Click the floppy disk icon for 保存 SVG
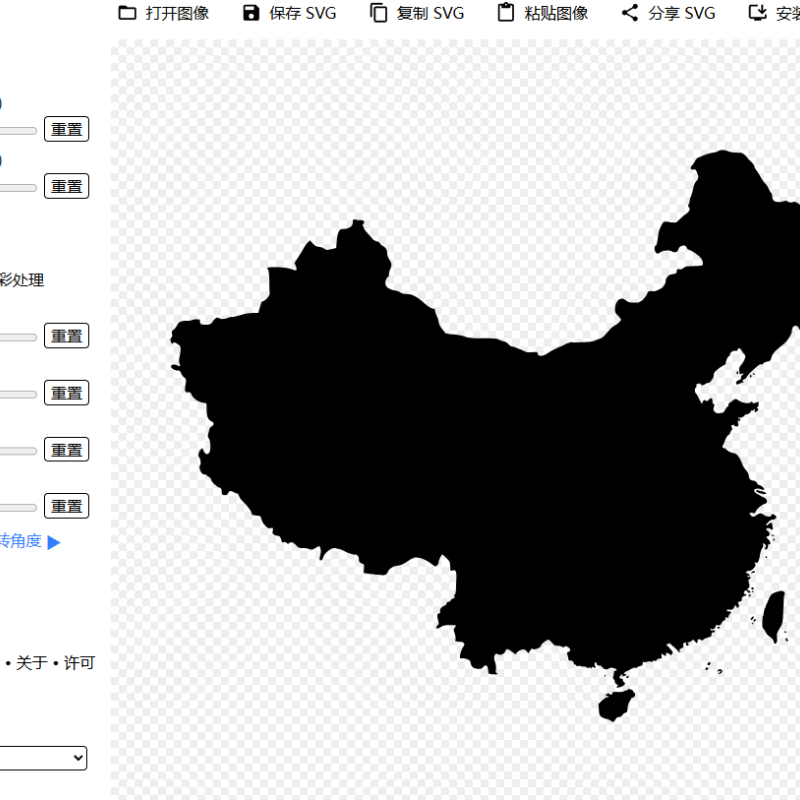 coord(251,13)
